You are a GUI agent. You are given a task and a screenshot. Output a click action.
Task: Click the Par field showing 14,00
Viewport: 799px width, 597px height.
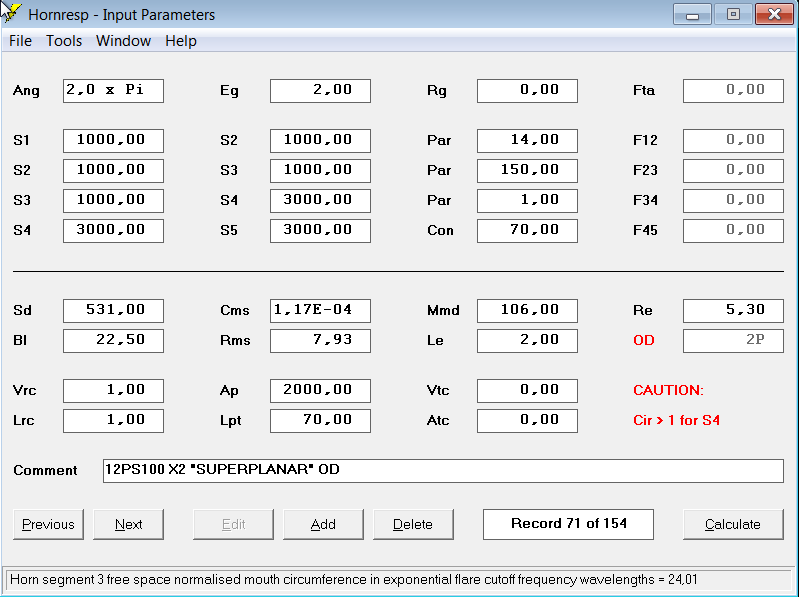coord(527,141)
